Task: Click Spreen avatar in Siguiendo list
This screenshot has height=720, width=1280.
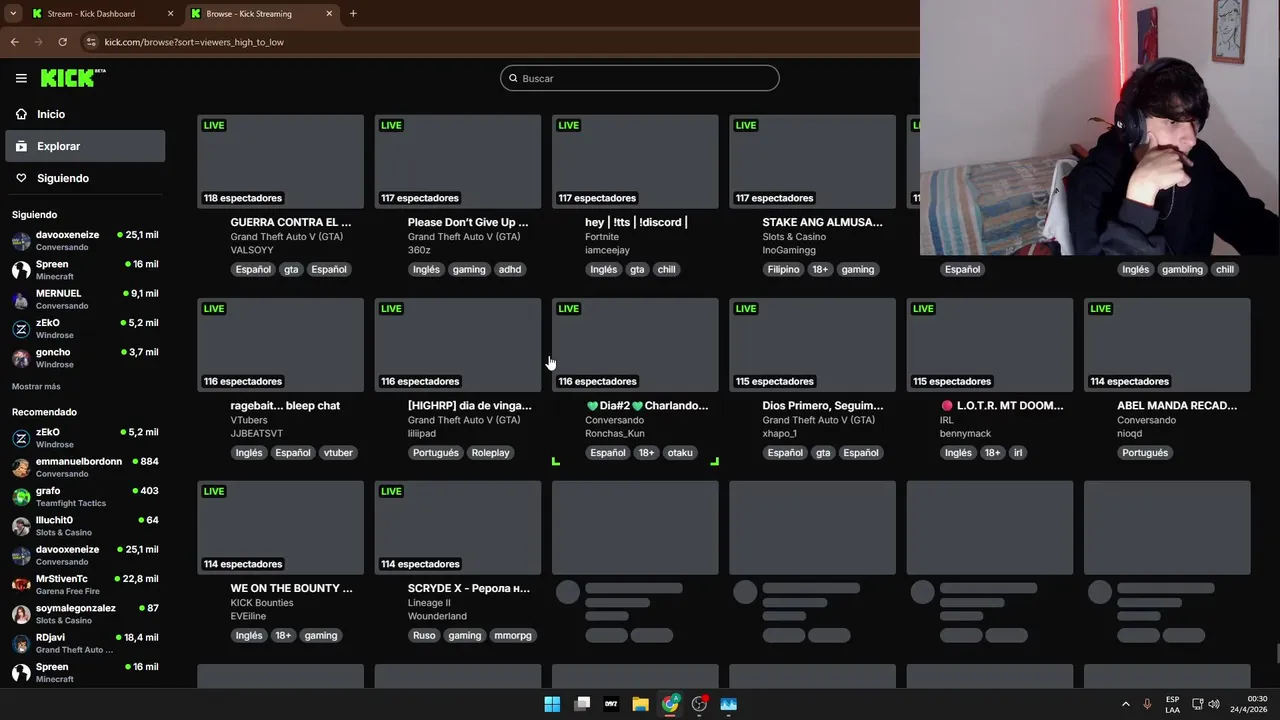Action: tap(21, 270)
